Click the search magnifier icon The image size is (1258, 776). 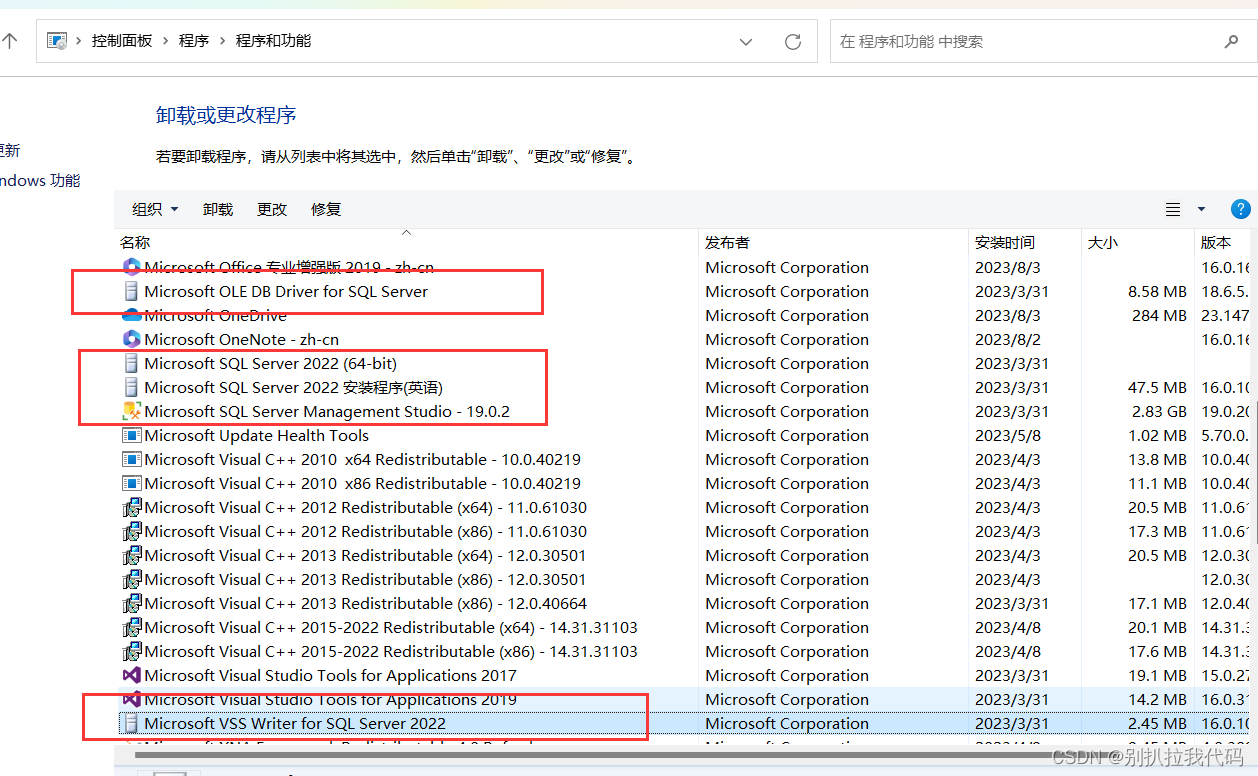tap(1231, 41)
